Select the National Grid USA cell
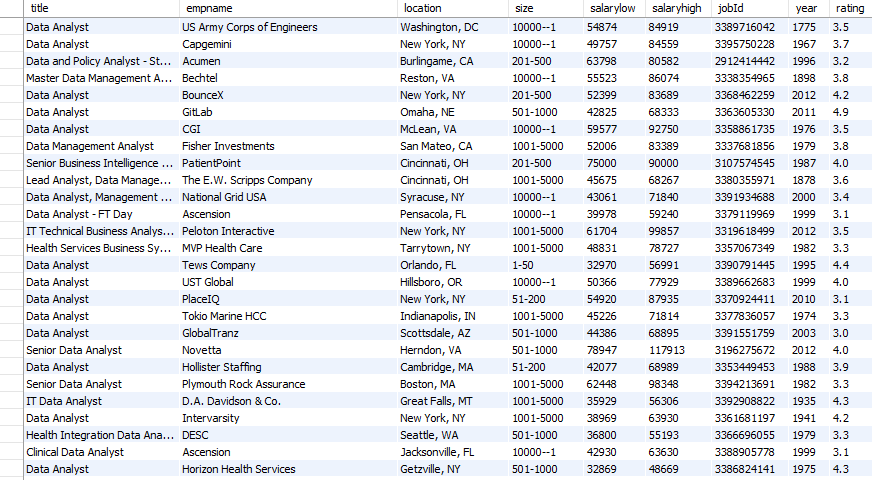Image resolution: width=872 pixels, height=480 pixels. [x=288, y=197]
